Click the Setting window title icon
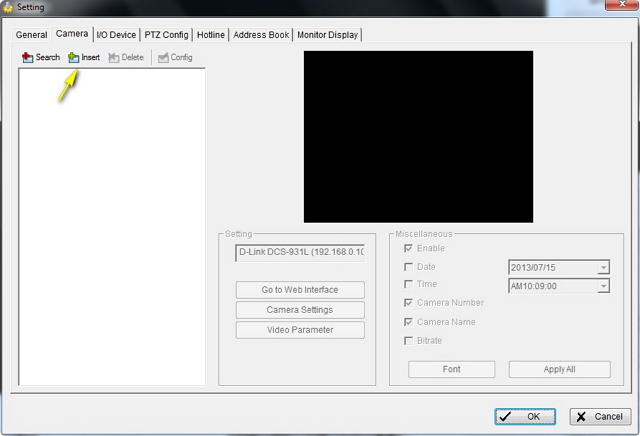Viewport: 640px width, 436px height. pos(8,7)
